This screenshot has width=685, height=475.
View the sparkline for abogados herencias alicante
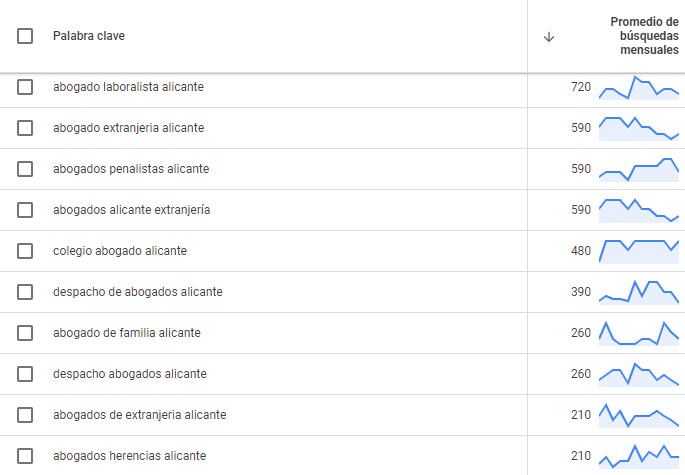(x=639, y=456)
